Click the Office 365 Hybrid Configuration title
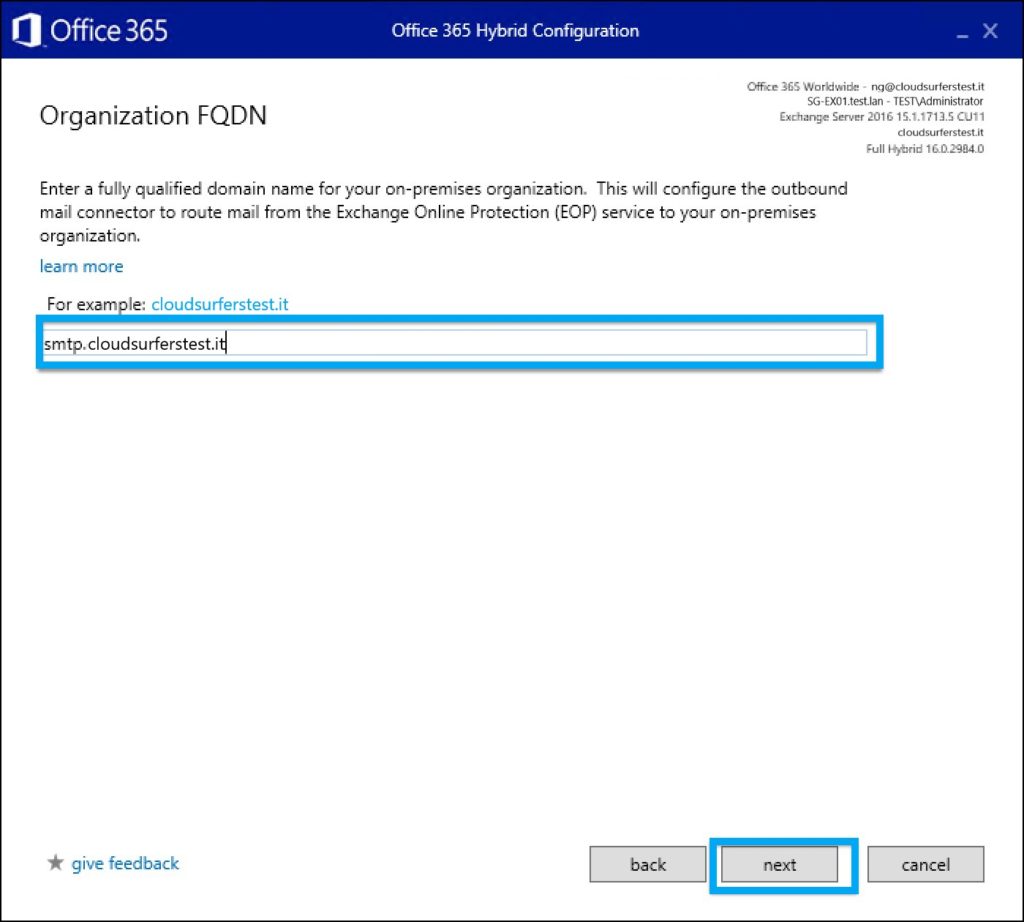1024x922 pixels. click(x=515, y=31)
